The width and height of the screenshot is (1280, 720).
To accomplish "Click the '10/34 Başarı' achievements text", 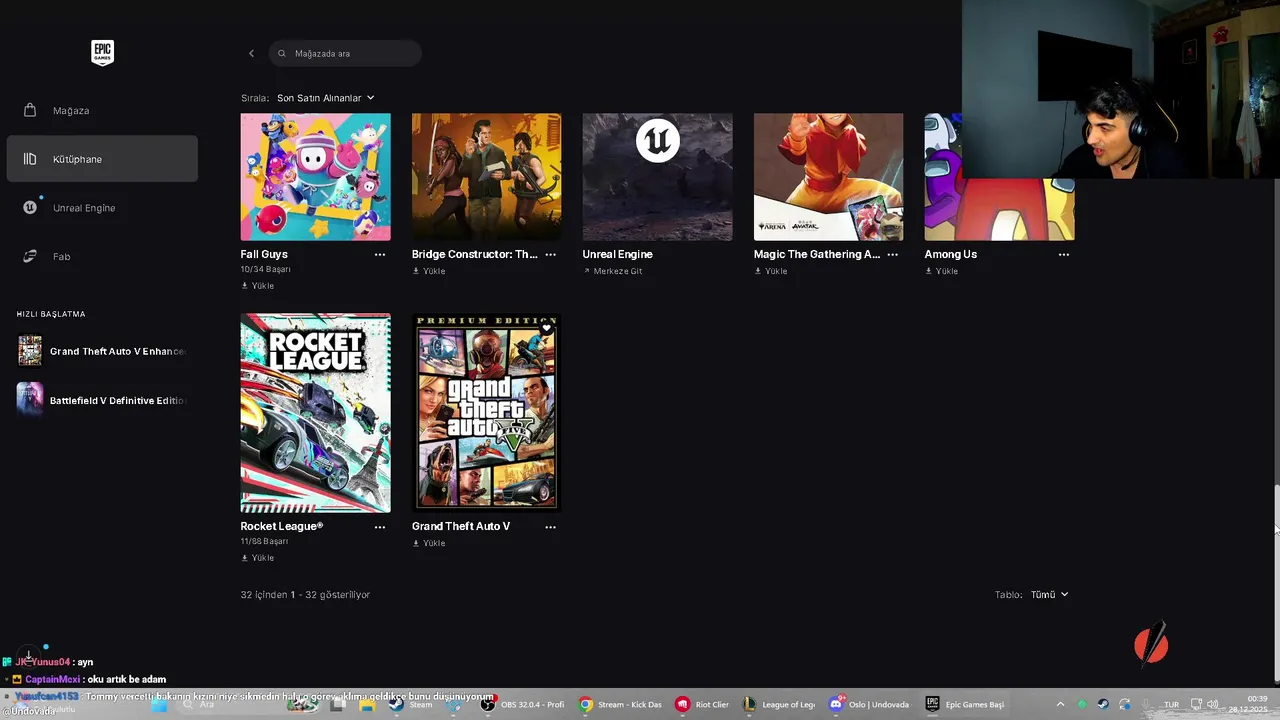I will (x=266, y=269).
